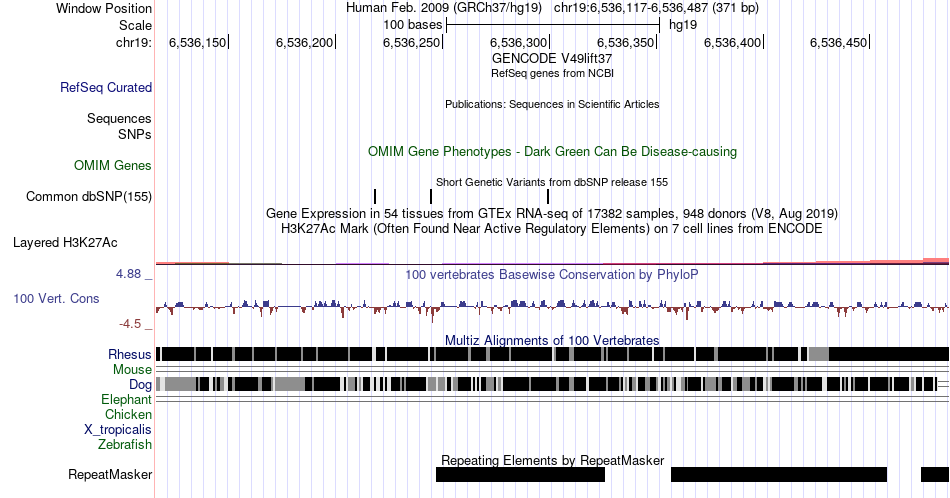Click Short Genetic Variants from dbSNP title
This screenshot has width=950, height=498.
click(x=552, y=182)
